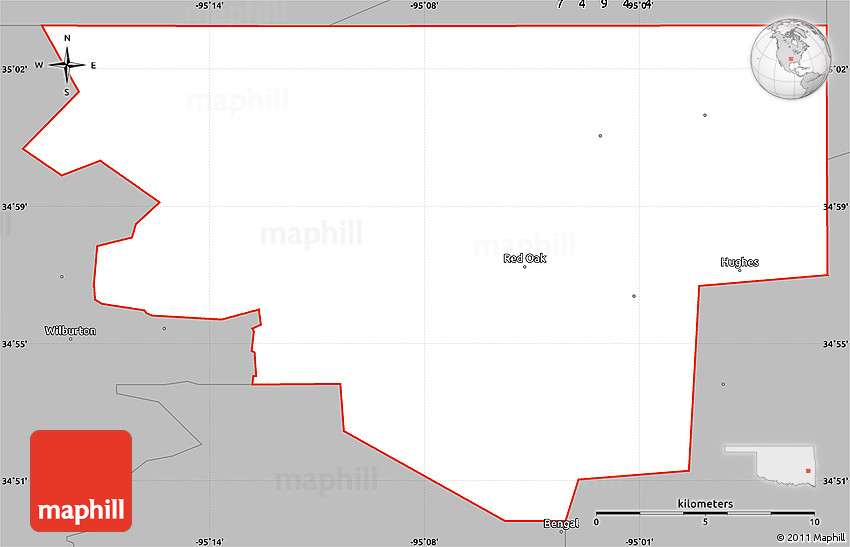
Task: Click the -95°01' longitude label at bottom
Action: tap(638, 541)
